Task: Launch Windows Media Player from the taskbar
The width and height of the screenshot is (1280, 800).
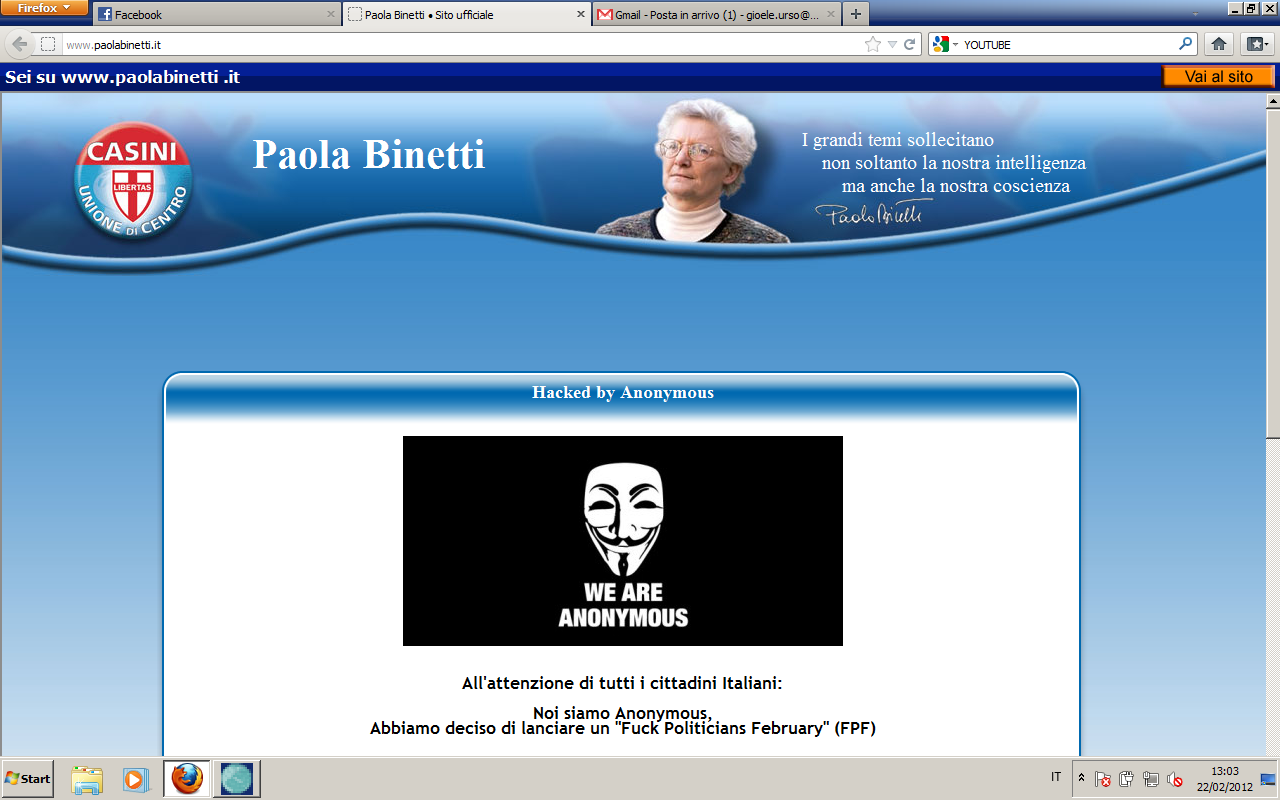Action: [x=135, y=778]
